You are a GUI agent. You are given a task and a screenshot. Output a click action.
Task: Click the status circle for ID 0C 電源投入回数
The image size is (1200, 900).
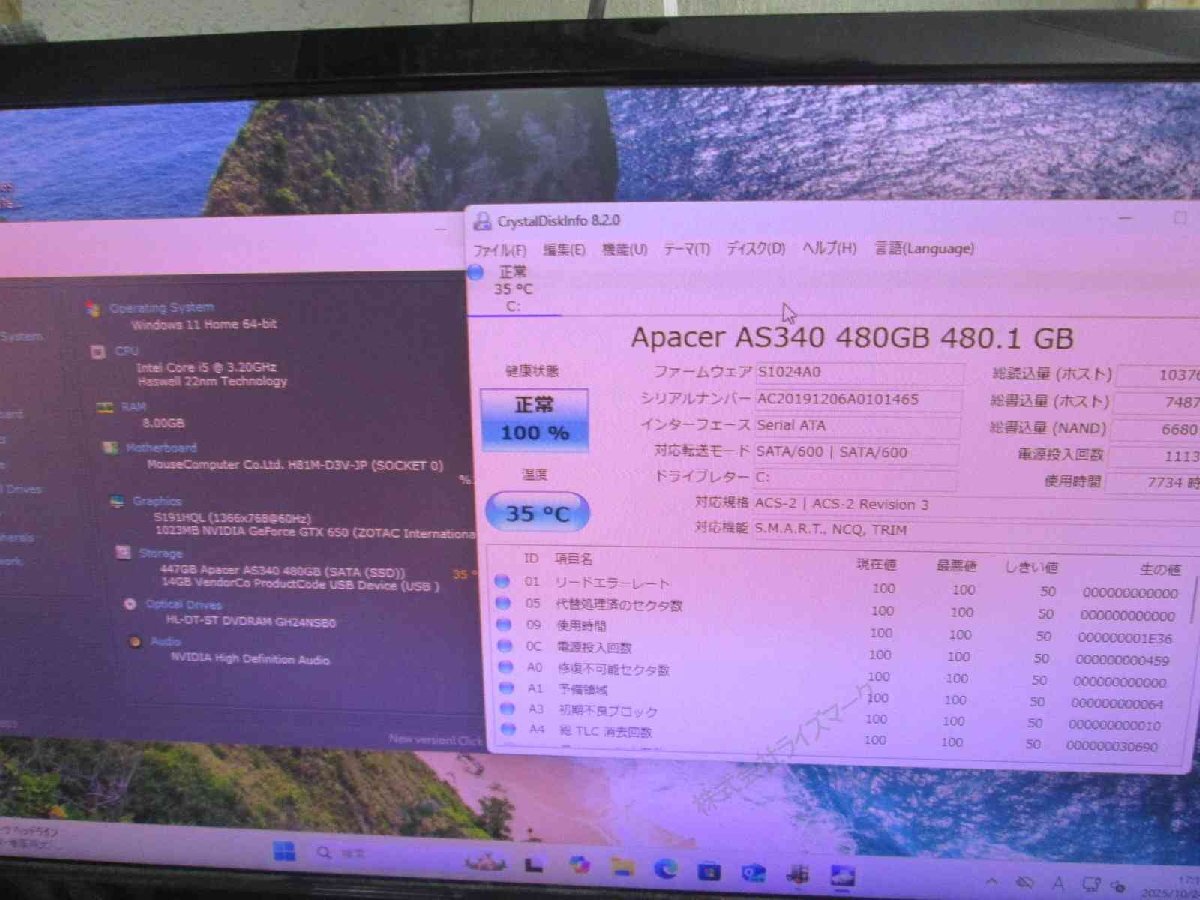tap(506, 646)
